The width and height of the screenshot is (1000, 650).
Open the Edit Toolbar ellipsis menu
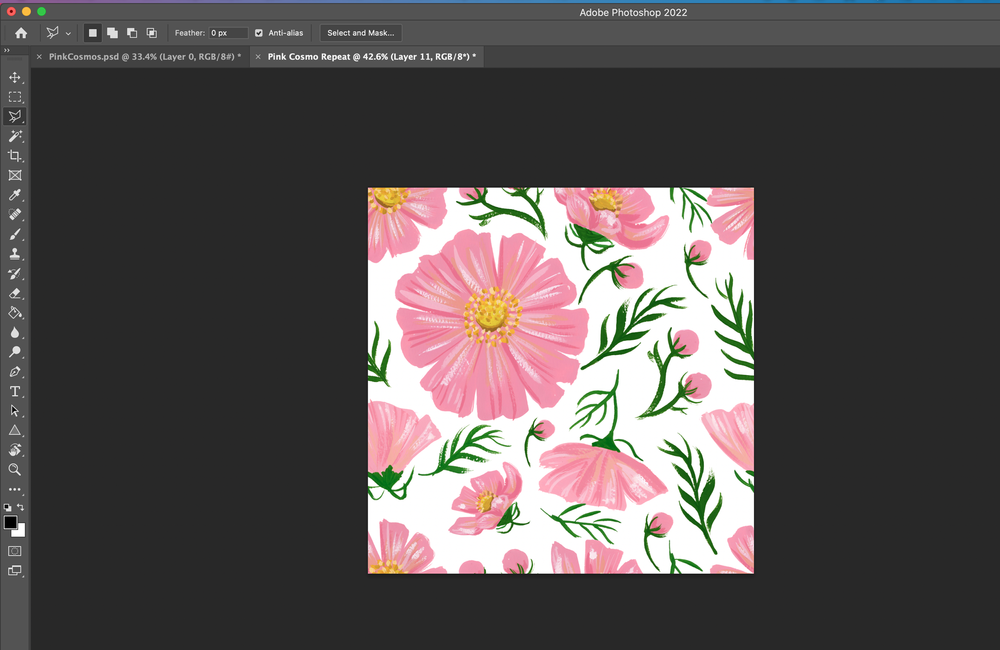pyautogui.click(x=15, y=488)
